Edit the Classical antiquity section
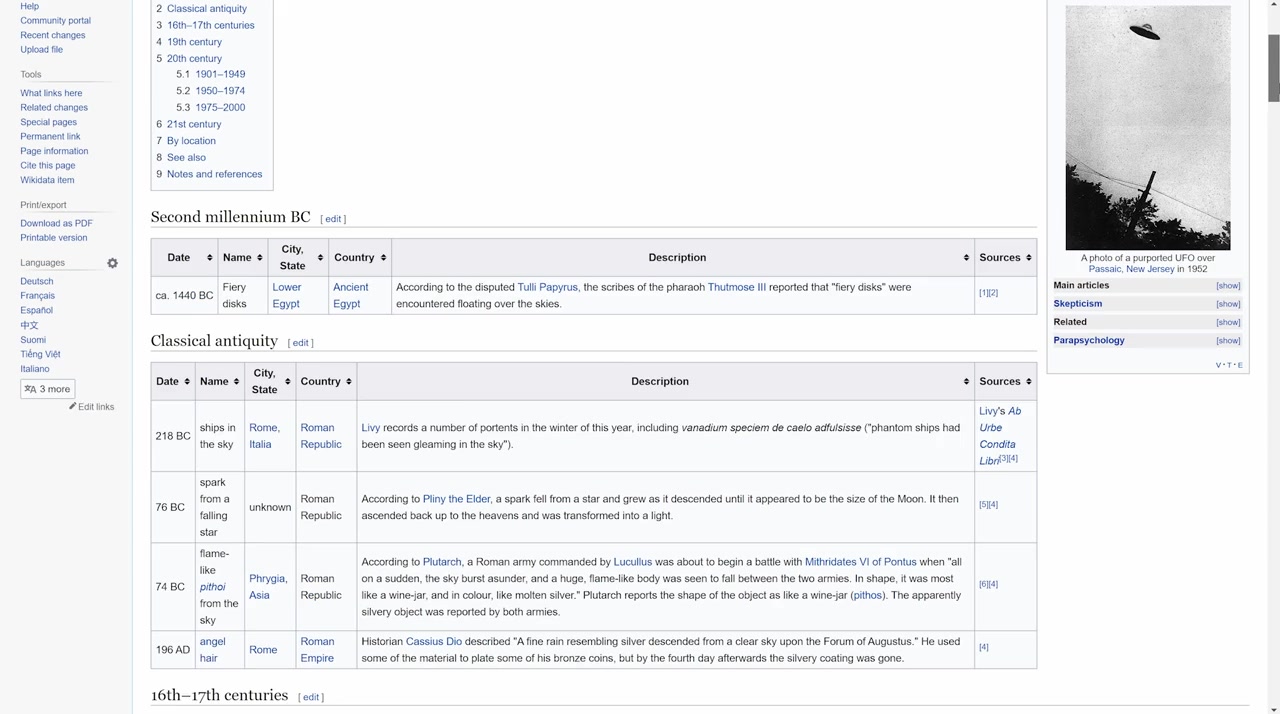This screenshot has height=714, width=1280. point(300,343)
